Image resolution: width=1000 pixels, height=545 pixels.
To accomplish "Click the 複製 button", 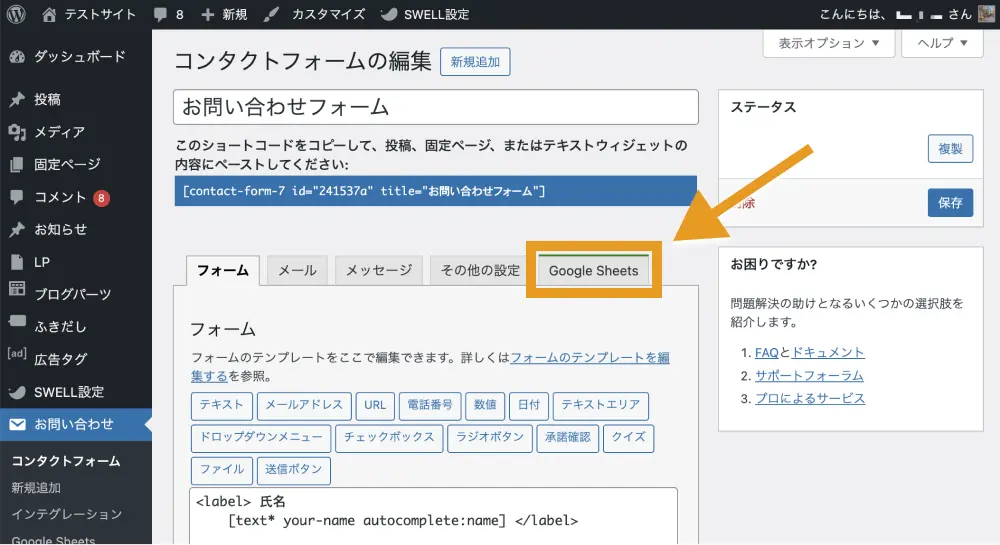I will click(949, 148).
